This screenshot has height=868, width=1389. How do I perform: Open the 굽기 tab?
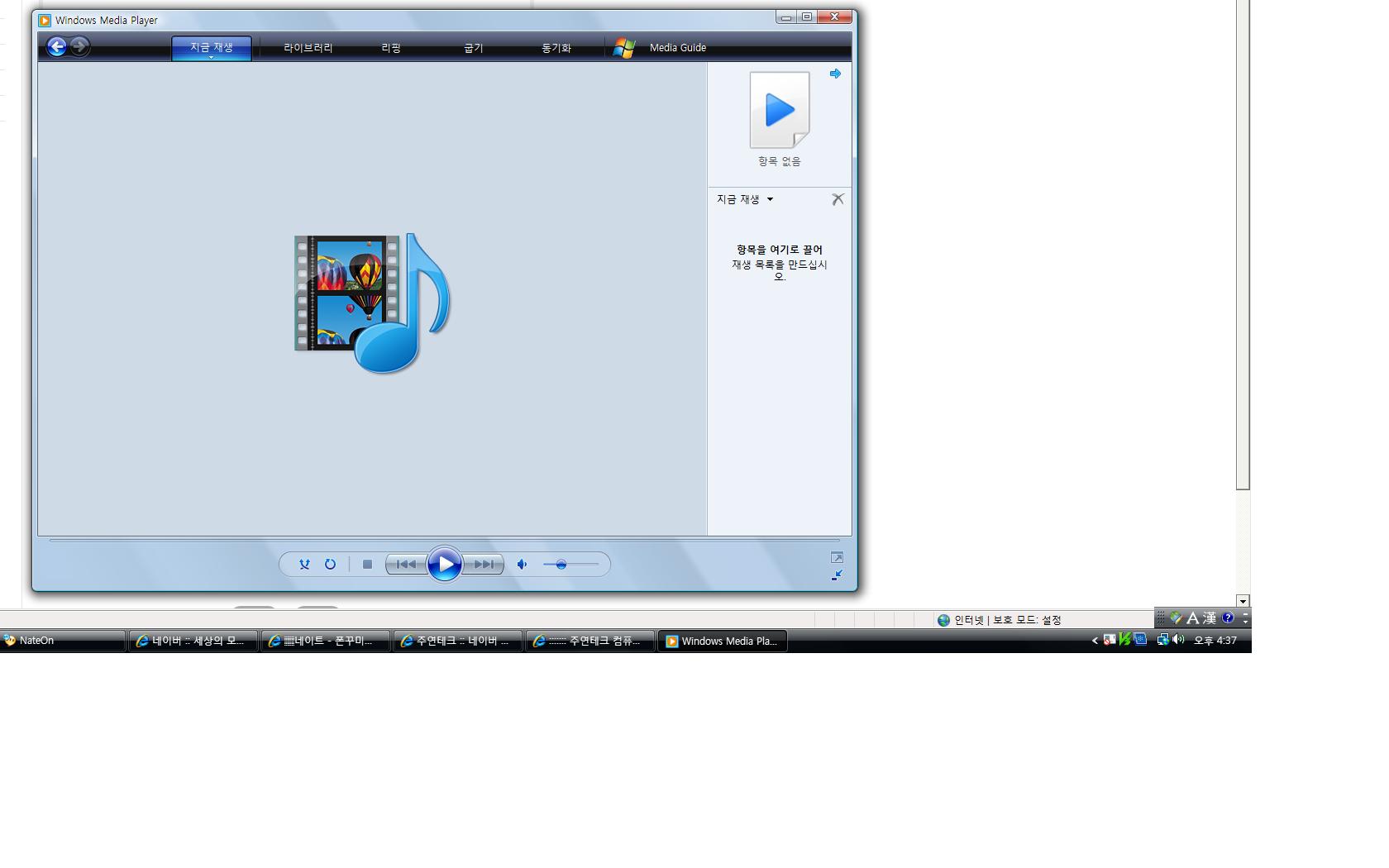point(474,48)
